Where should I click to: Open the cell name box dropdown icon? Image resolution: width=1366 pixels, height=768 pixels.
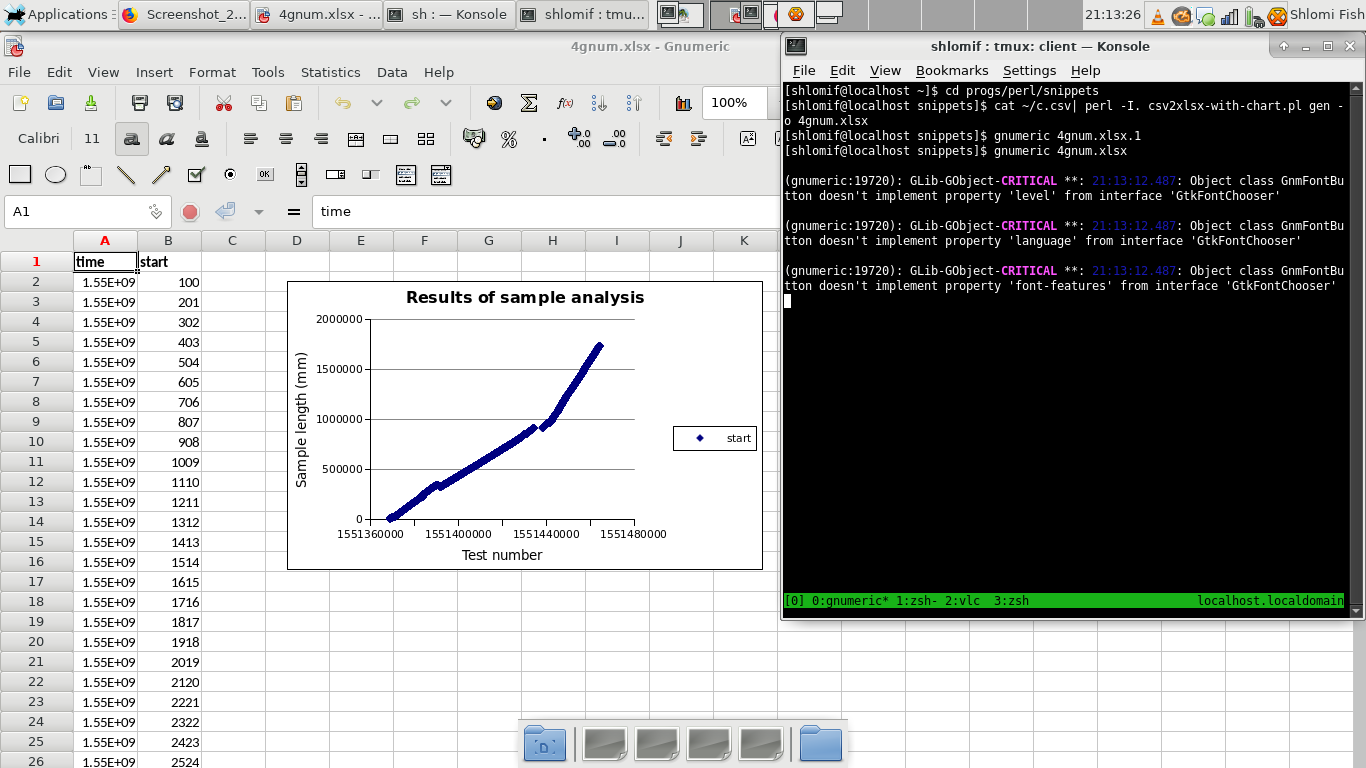click(155, 212)
